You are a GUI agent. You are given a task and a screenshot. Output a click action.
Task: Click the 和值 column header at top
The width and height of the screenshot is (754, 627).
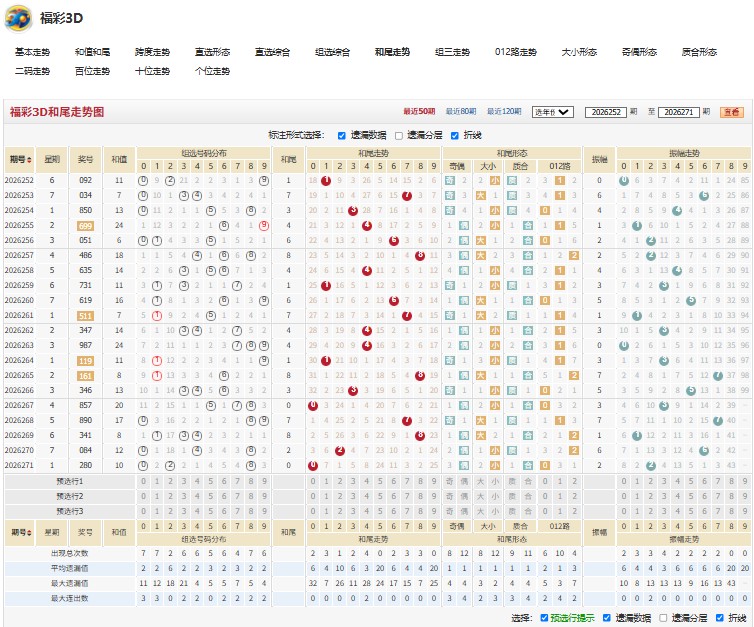click(119, 160)
